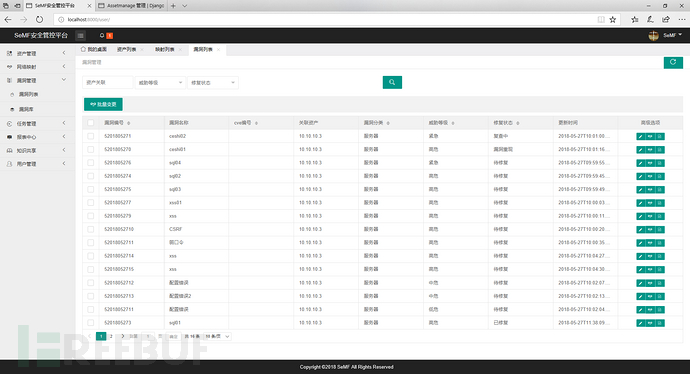Click the middle action icon for xss01

click(650, 203)
